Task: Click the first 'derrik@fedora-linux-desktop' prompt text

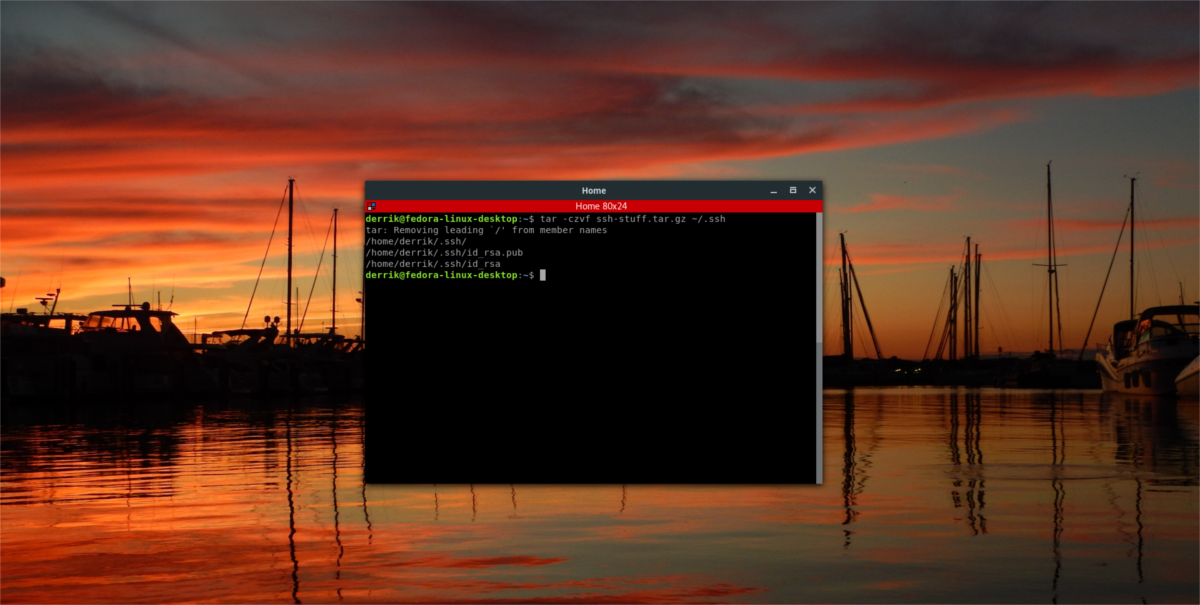Action: pyautogui.click(x=442, y=219)
